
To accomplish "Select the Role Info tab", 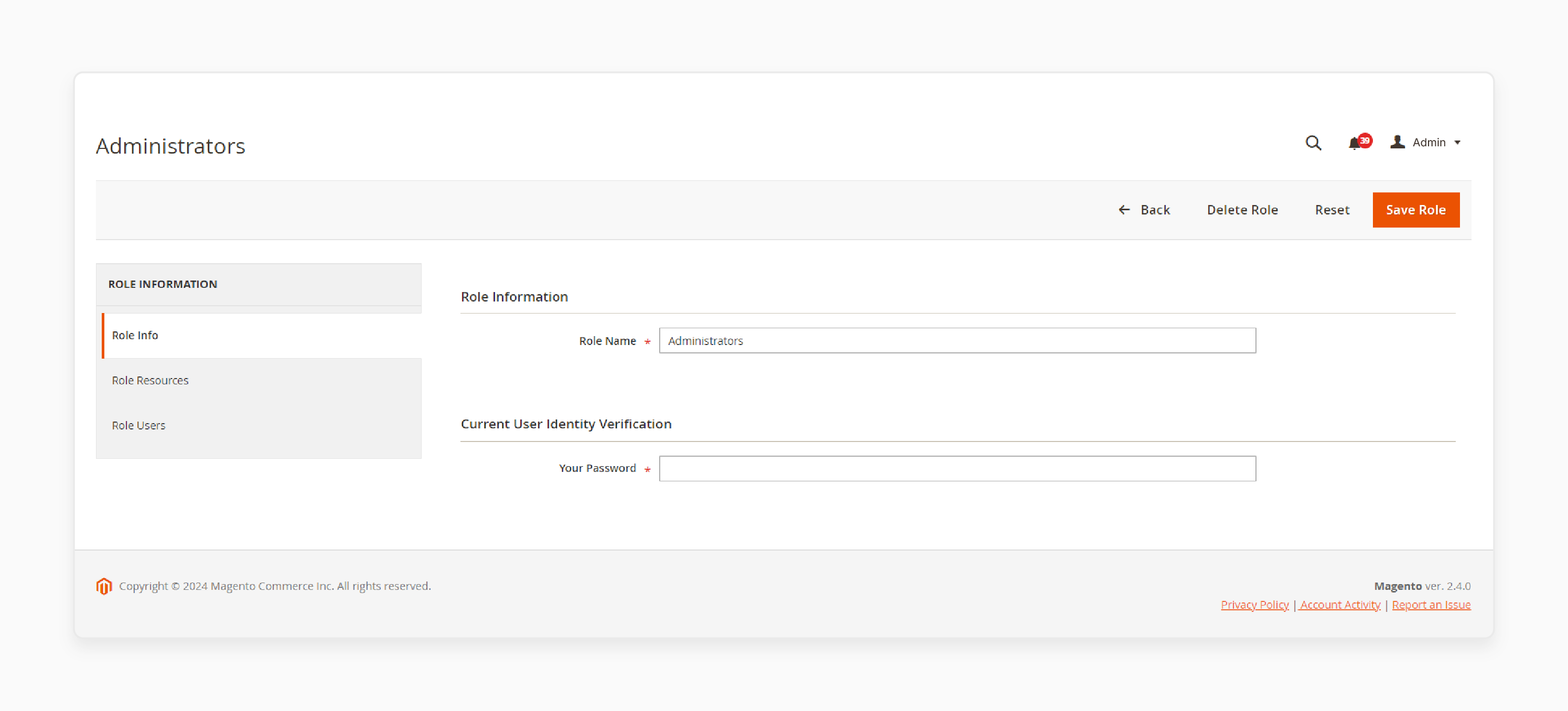I will (262, 336).
